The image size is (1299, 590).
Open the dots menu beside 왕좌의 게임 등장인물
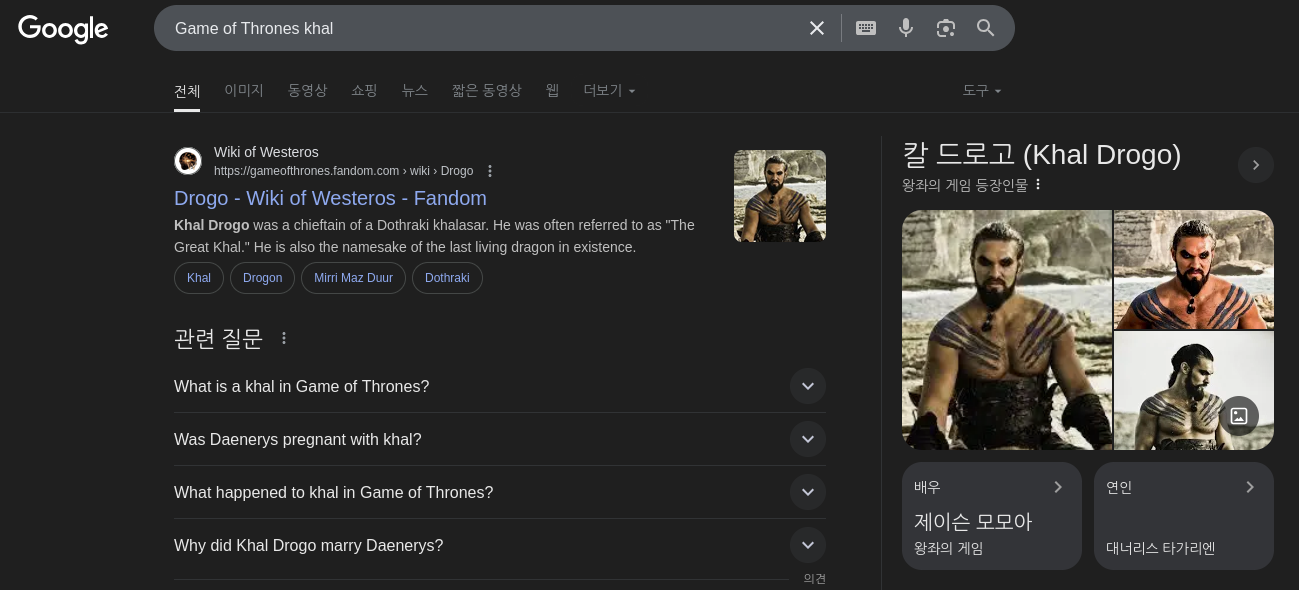click(1038, 184)
